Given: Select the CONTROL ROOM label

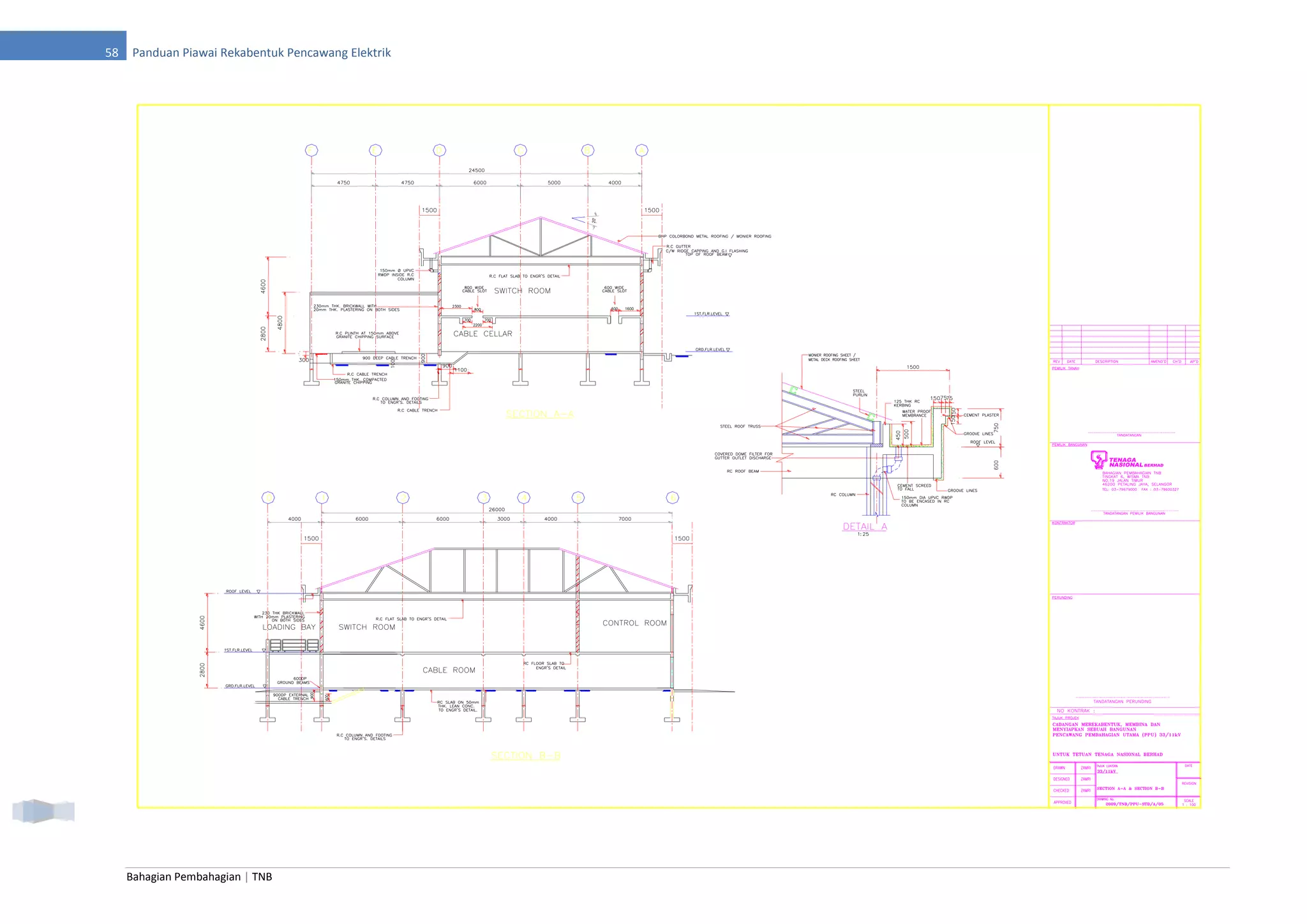Looking at the screenshot, I should [x=634, y=623].
